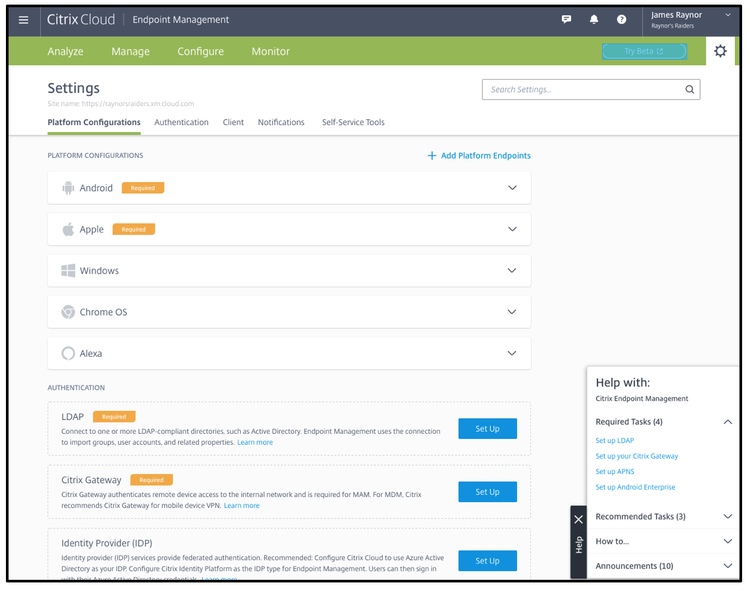This screenshot has height=591, width=750.
Task: Click Set Up for Citrix Gateway
Action: point(487,492)
